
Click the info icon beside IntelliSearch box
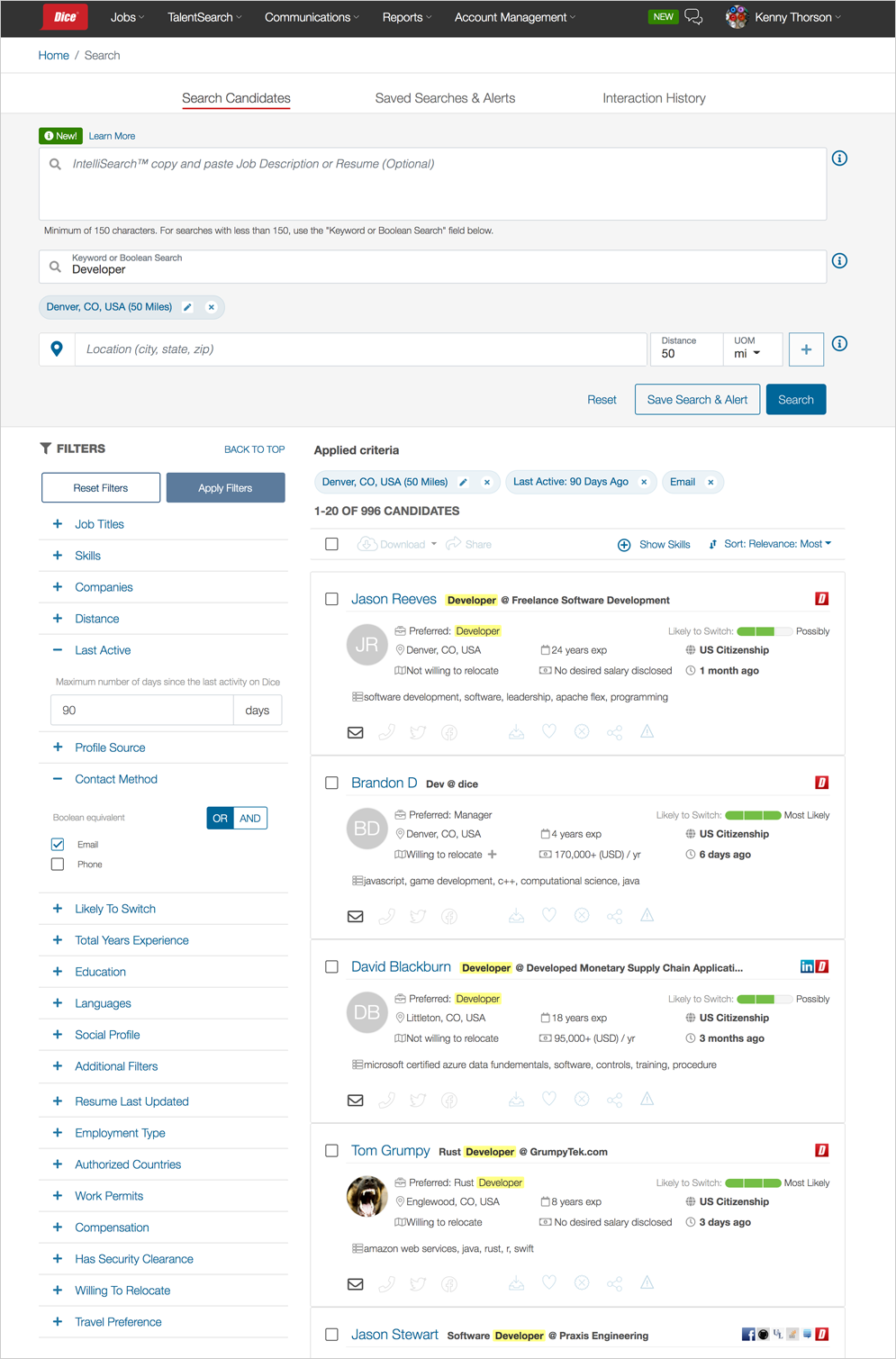click(x=839, y=159)
